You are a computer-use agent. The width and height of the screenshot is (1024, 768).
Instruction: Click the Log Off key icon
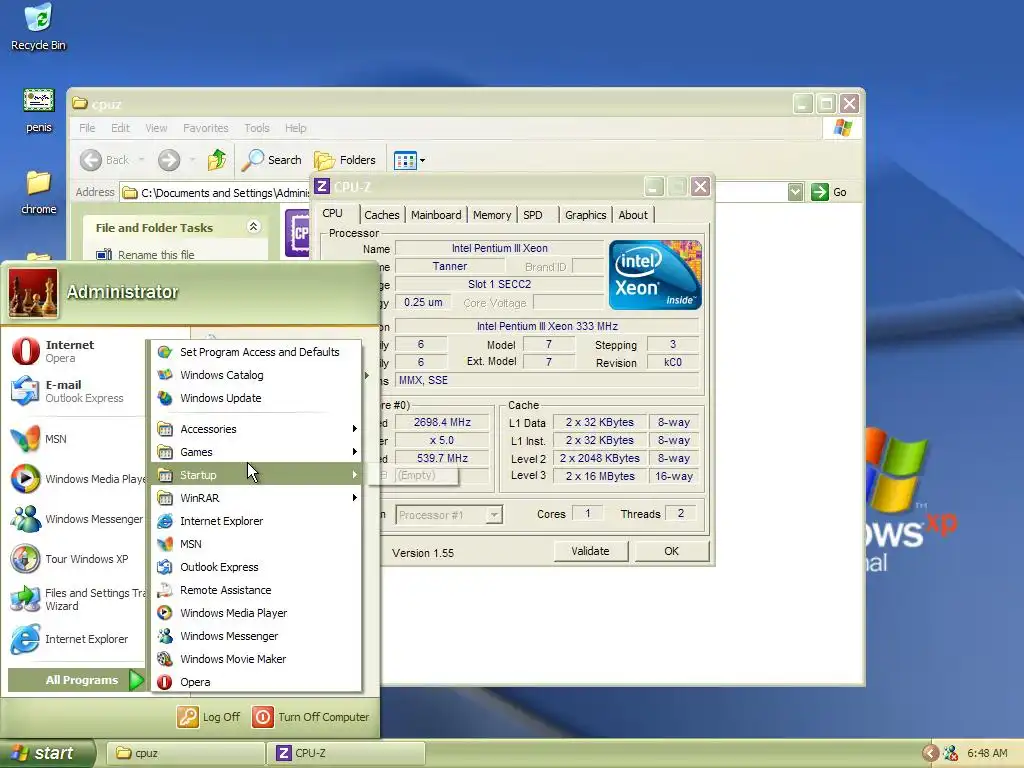187,717
